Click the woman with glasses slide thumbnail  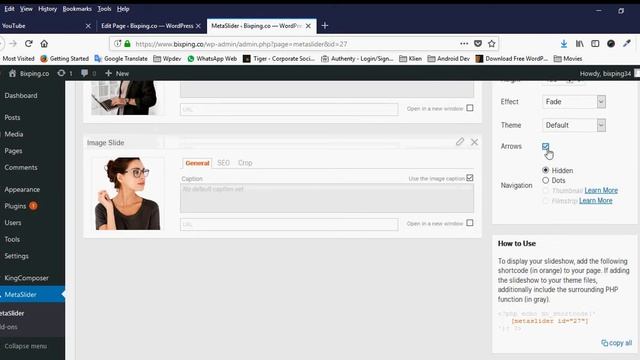coord(127,193)
